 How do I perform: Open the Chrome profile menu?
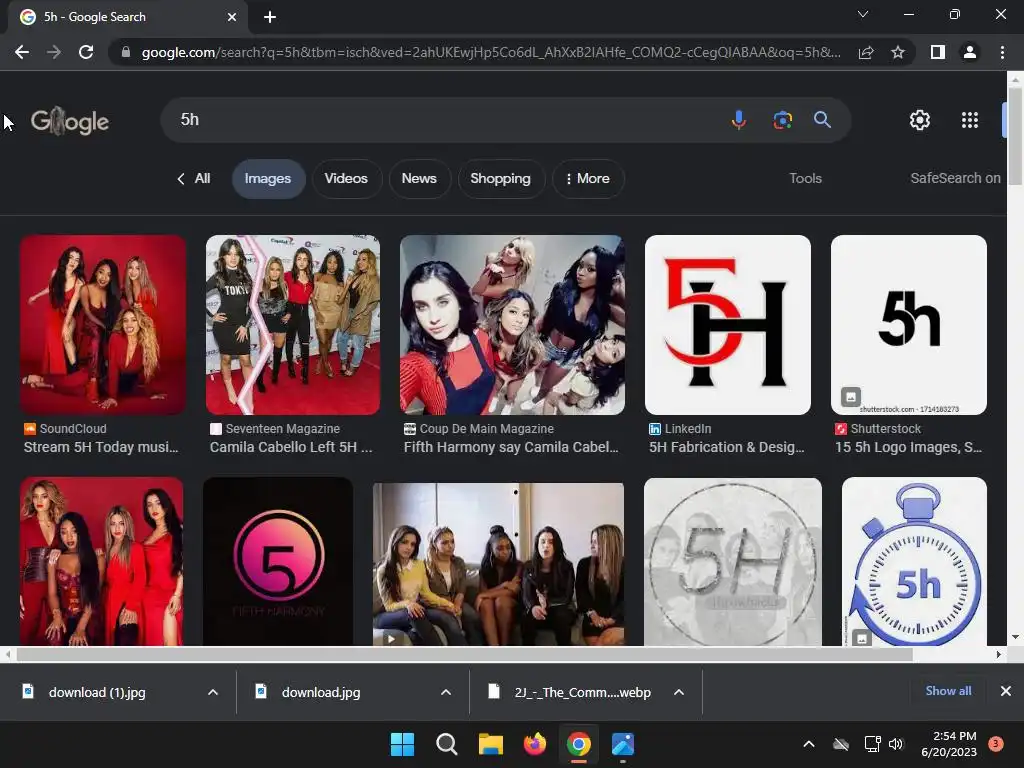tap(970, 52)
